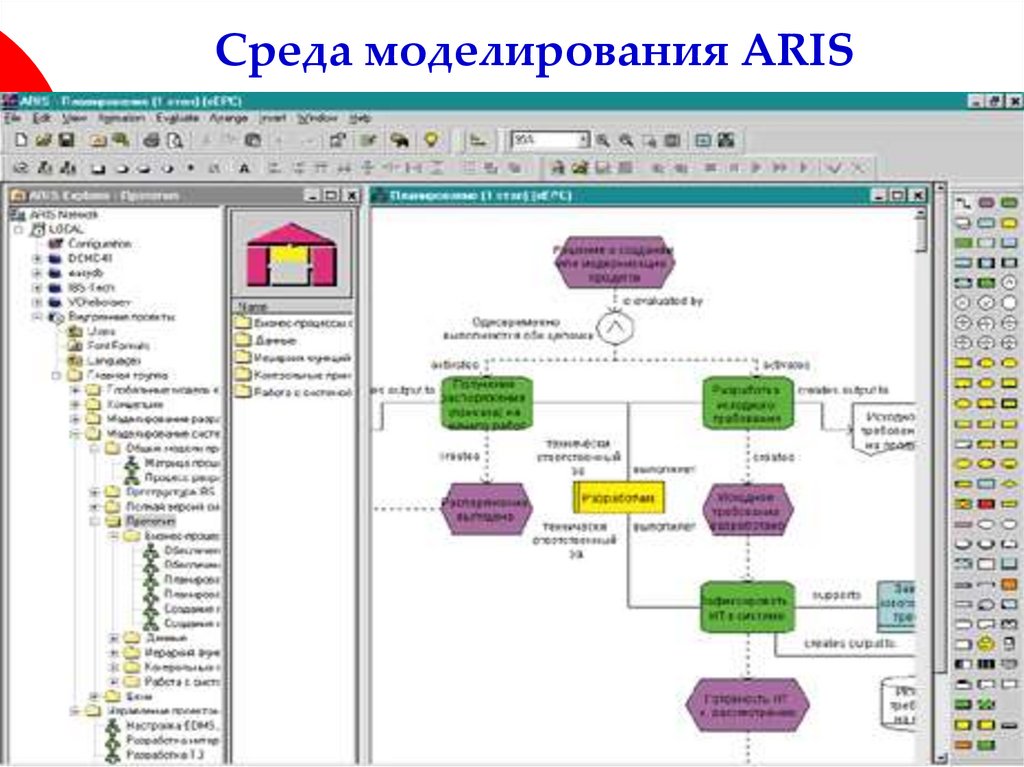Expand the Данные folder in explorer tree
This screenshot has width=1024, height=767.
[114, 638]
